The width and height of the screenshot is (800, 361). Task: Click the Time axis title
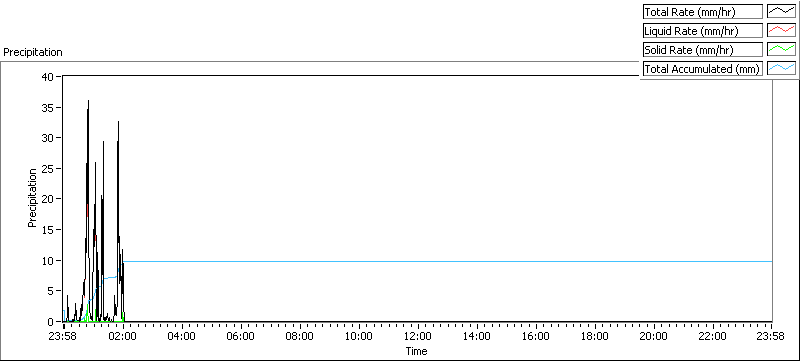(416, 351)
